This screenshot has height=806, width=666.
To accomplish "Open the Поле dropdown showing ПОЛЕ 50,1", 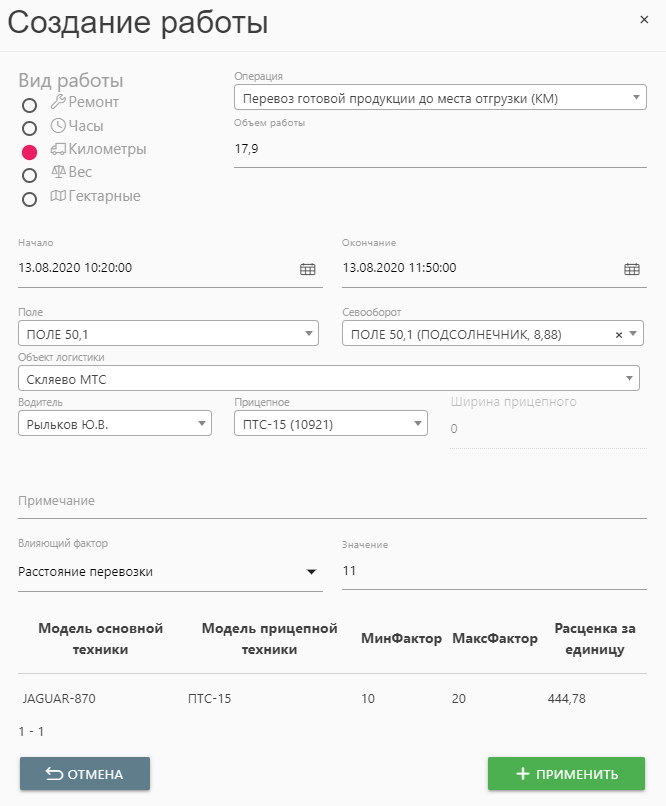I will point(169,334).
